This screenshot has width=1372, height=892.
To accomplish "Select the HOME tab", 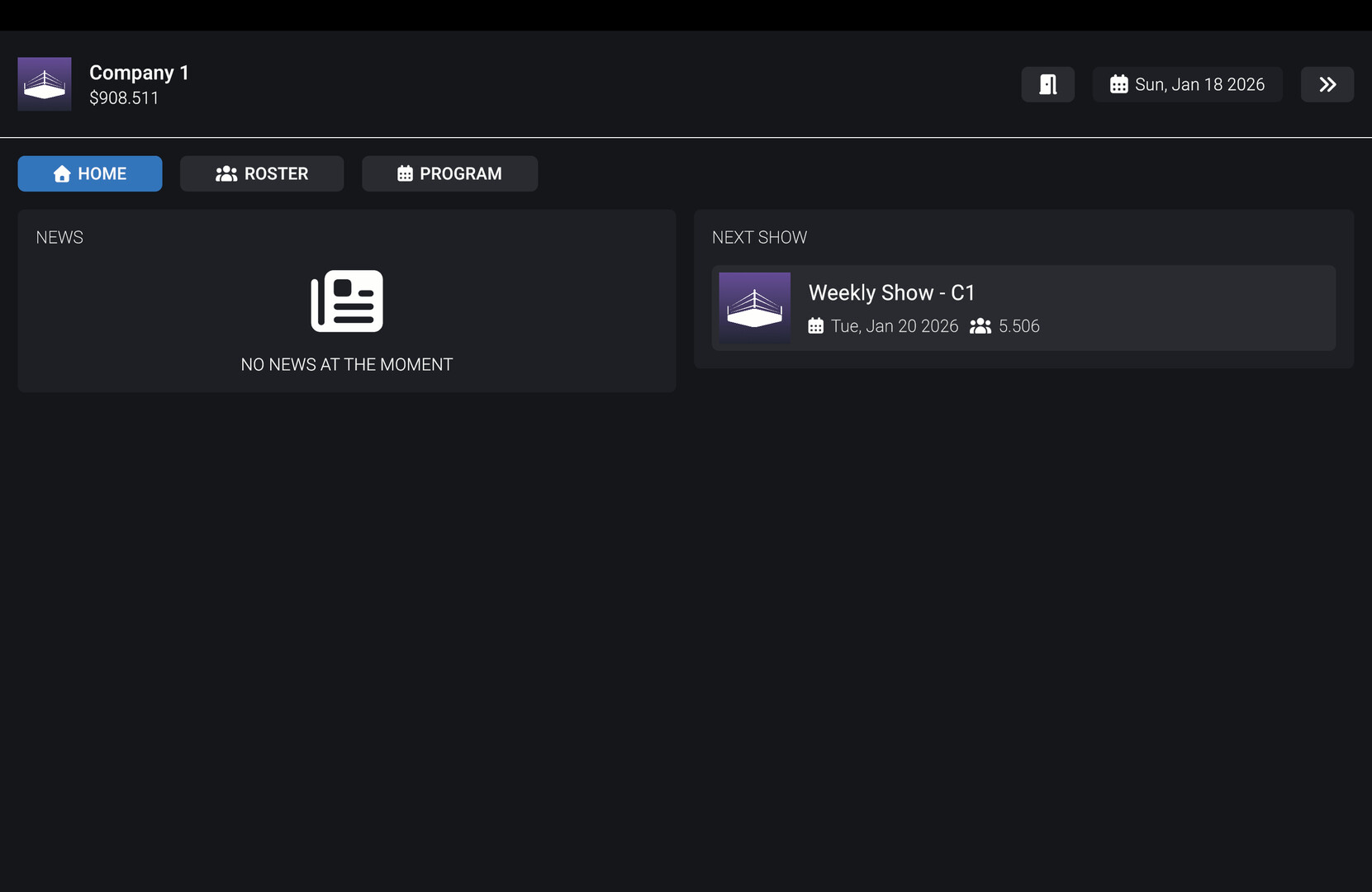I will 90,173.
